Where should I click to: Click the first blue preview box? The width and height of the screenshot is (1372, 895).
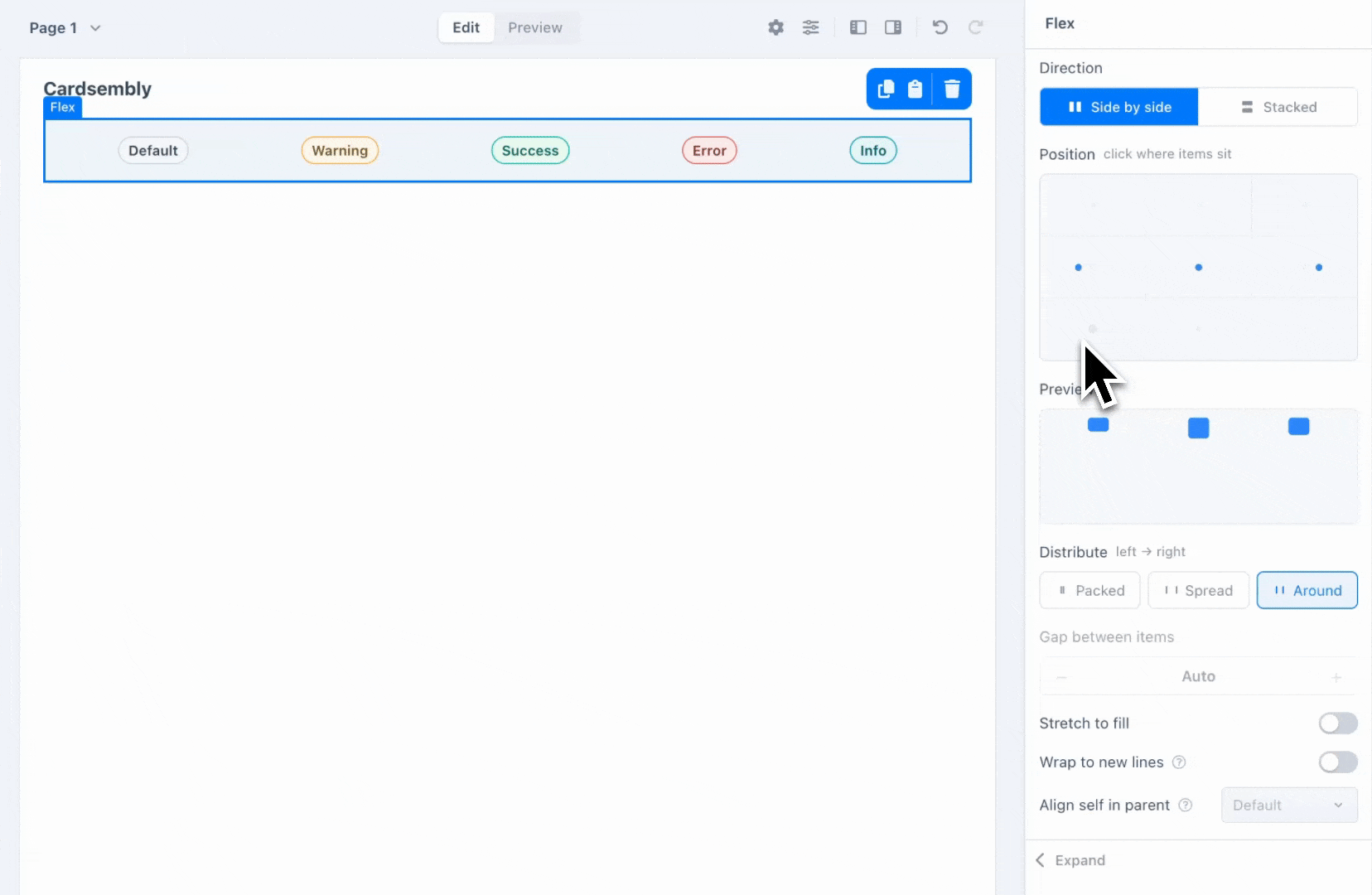(1098, 424)
